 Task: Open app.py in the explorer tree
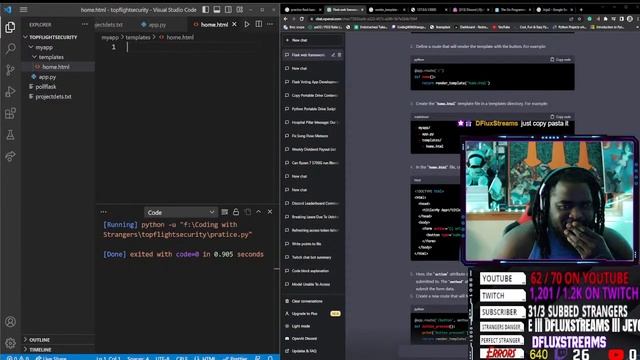click(x=47, y=77)
